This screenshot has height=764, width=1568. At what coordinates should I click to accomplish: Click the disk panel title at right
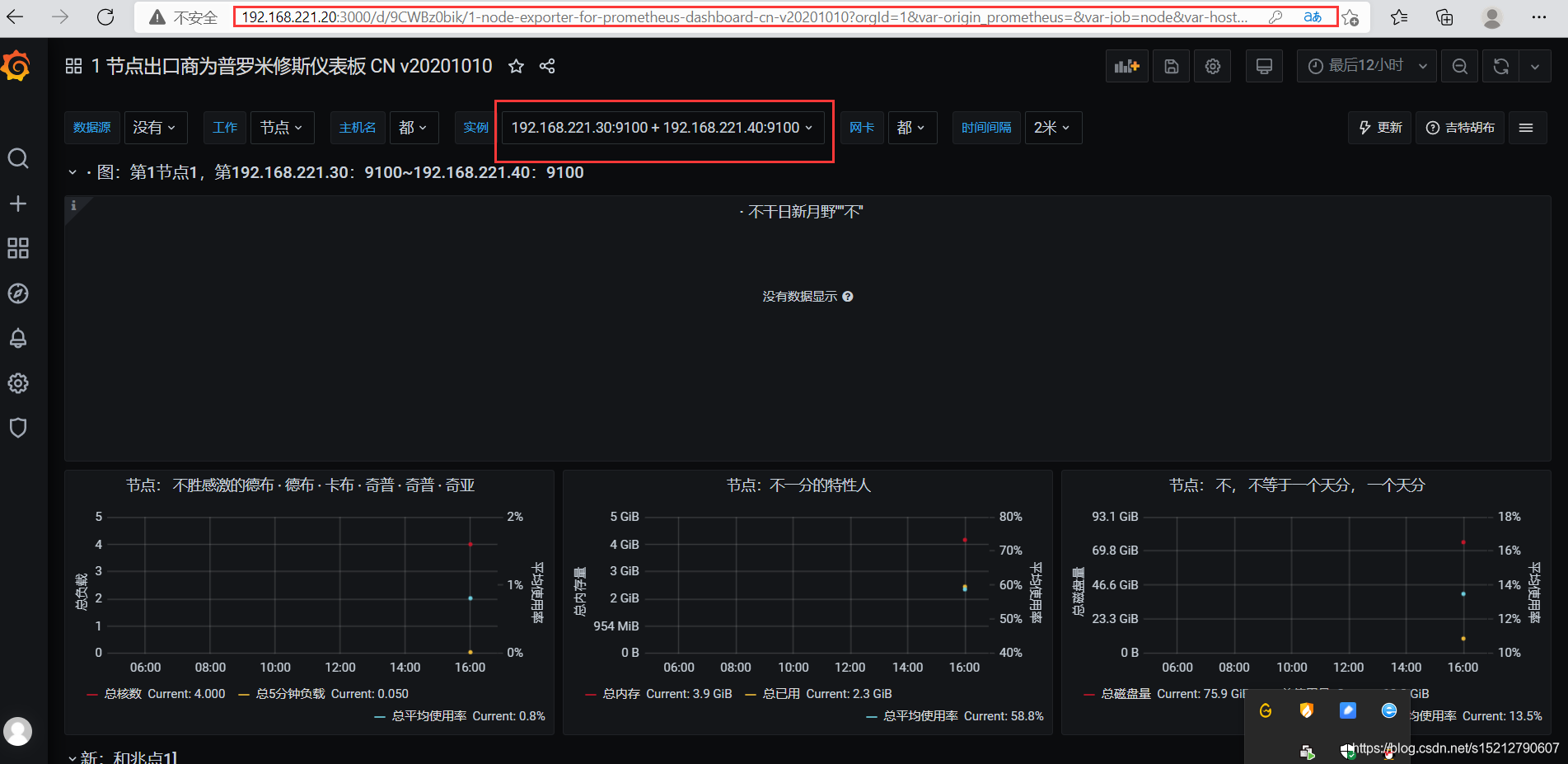[1297, 485]
